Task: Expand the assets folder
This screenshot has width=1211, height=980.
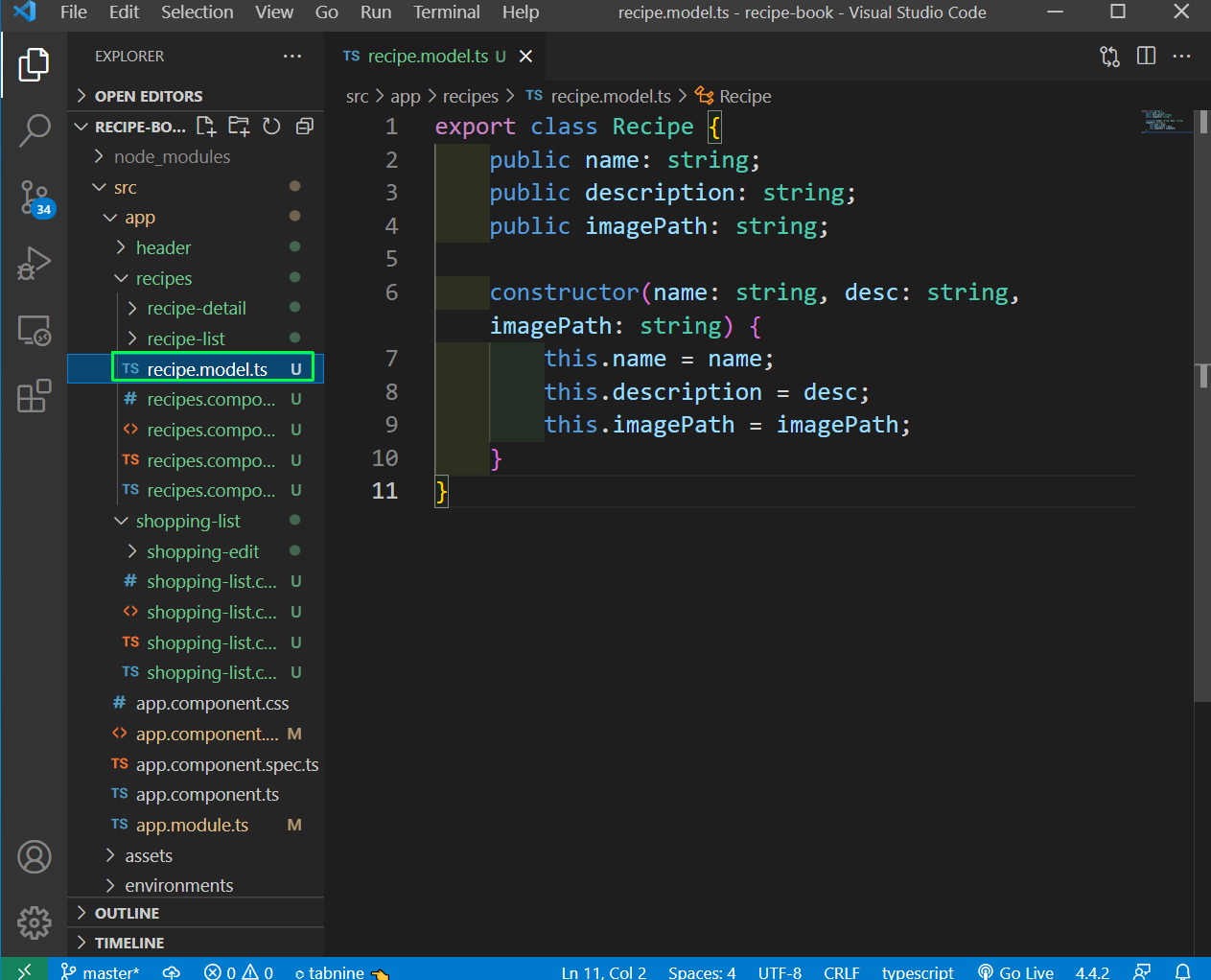Action: 196,855
